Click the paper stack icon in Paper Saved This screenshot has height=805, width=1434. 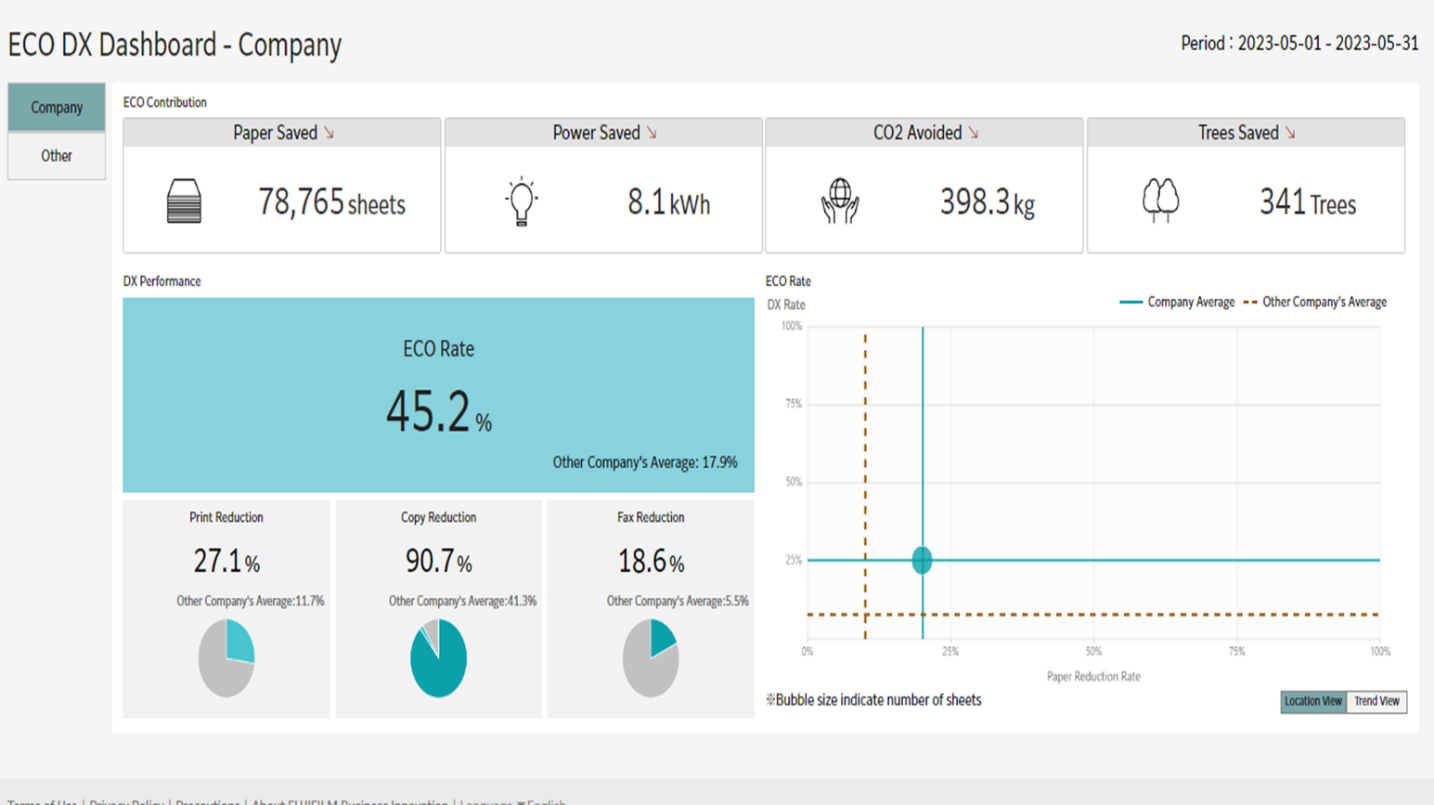click(184, 201)
